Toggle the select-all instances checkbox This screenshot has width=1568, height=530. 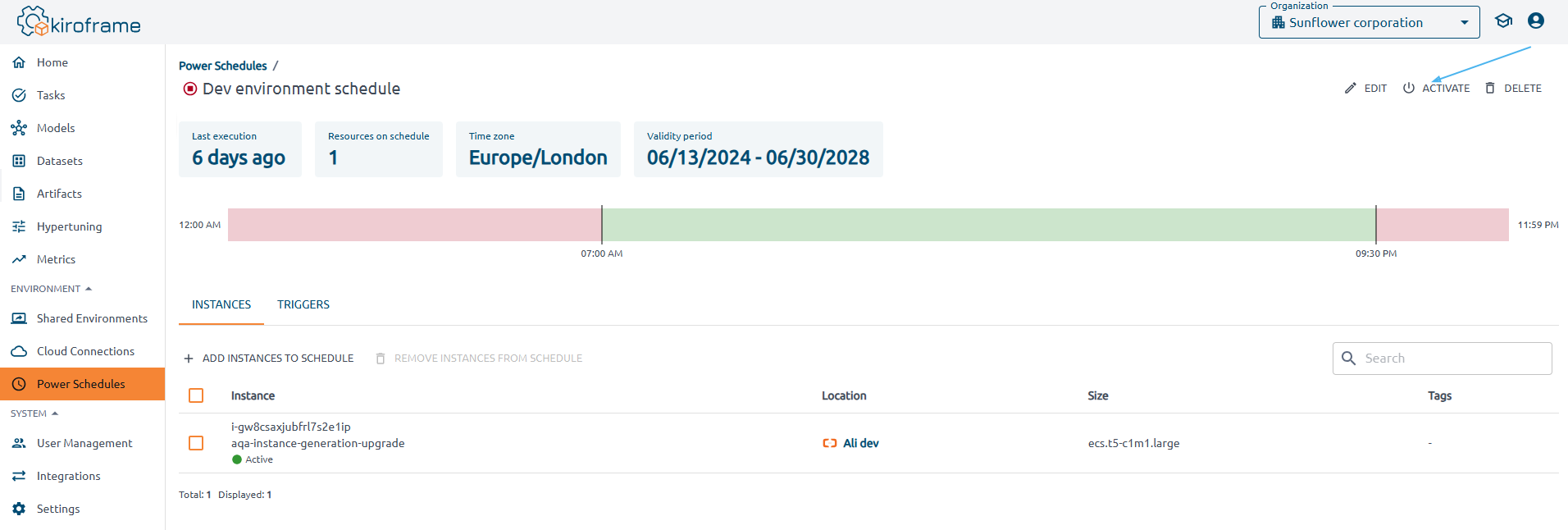(x=196, y=395)
